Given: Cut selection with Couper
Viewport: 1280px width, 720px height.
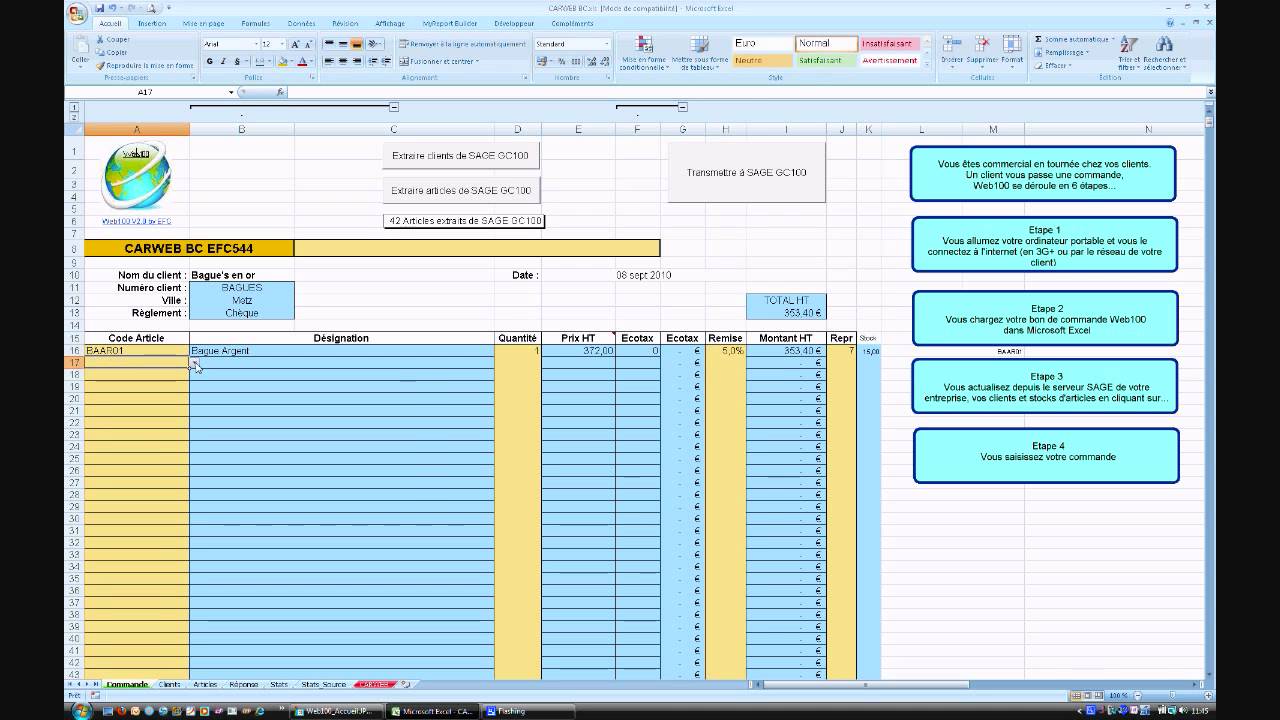Looking at the screenshot, I should 113,39.
